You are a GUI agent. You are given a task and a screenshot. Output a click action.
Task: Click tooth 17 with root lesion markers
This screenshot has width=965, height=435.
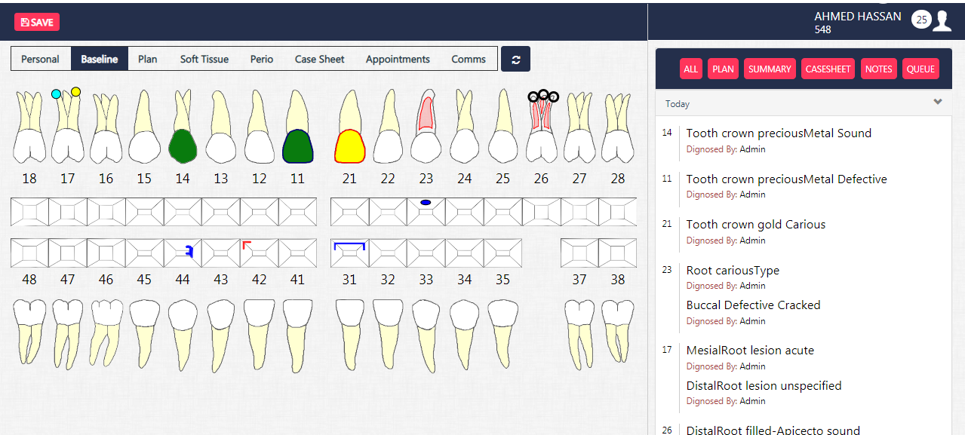click(x=67, y=130)
